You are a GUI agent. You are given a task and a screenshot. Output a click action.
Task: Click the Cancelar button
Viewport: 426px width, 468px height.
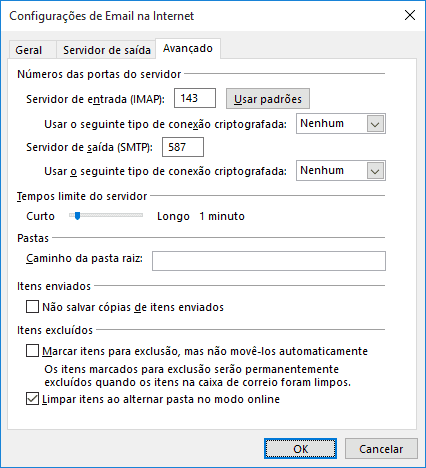point(381,449)
